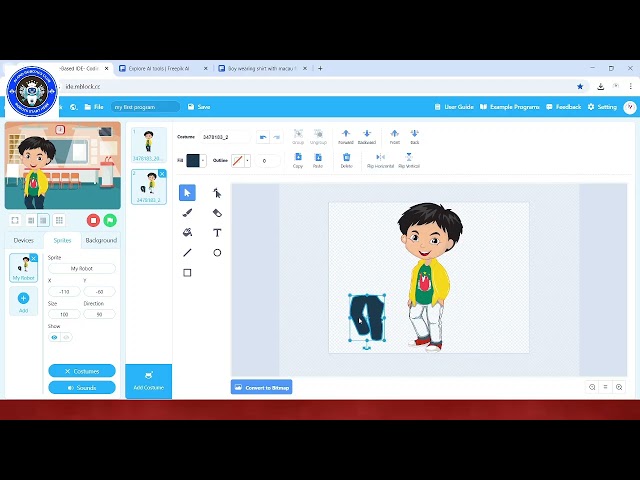Stop the program with the red button
Image resolution: width=640 pixels, height=480 pixels.
[x=93, y=220]
